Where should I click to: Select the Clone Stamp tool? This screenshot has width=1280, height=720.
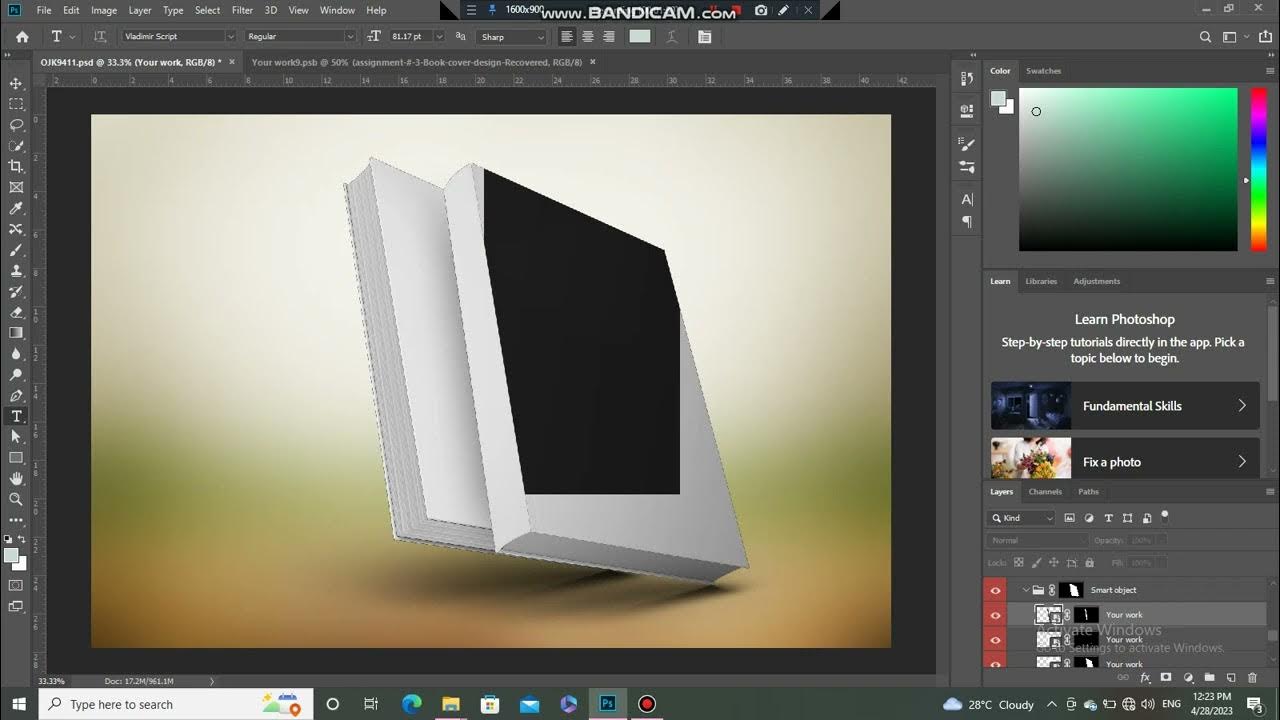[16, 270]
